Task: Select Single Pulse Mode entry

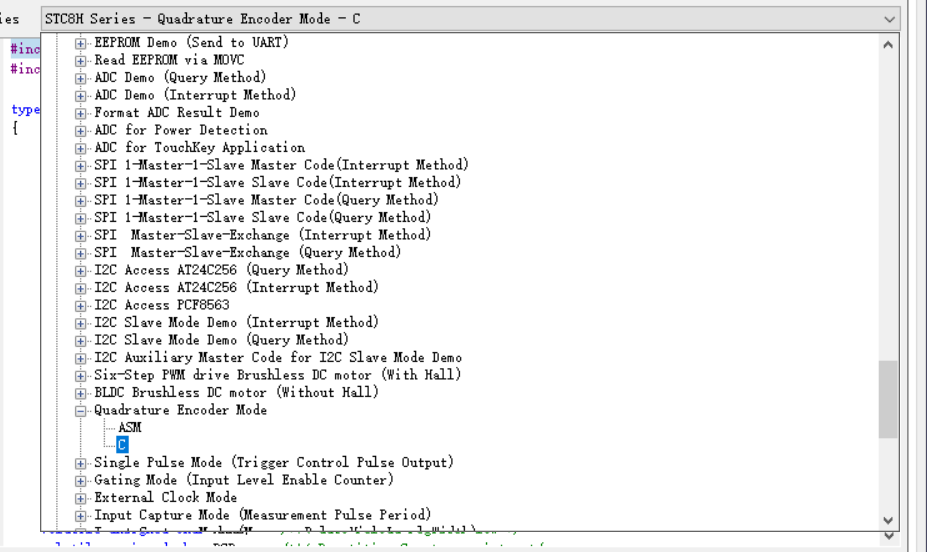Action: pyautogui.click(x=274, y=463)
